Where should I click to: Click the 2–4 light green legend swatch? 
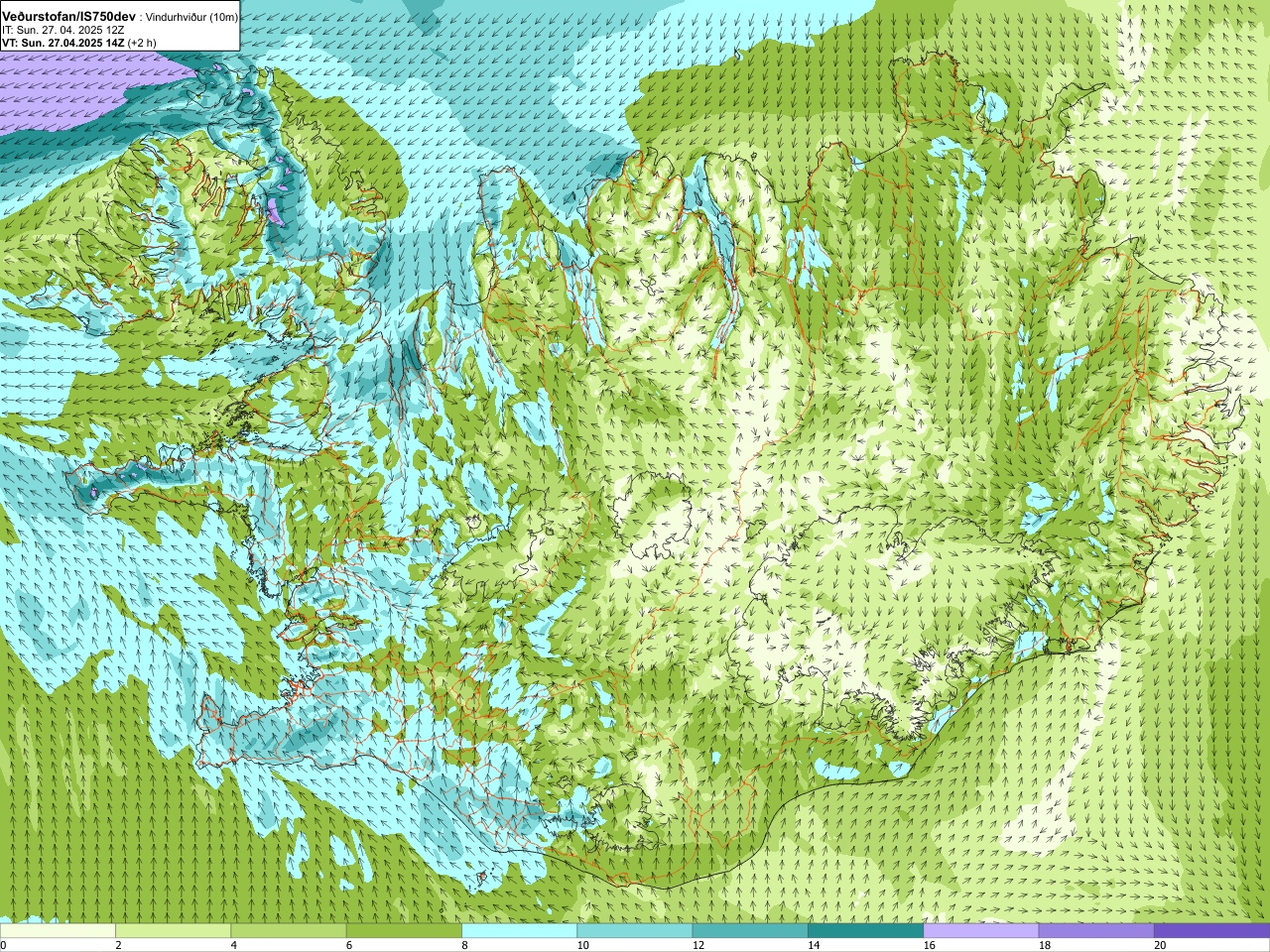[174, 931]
